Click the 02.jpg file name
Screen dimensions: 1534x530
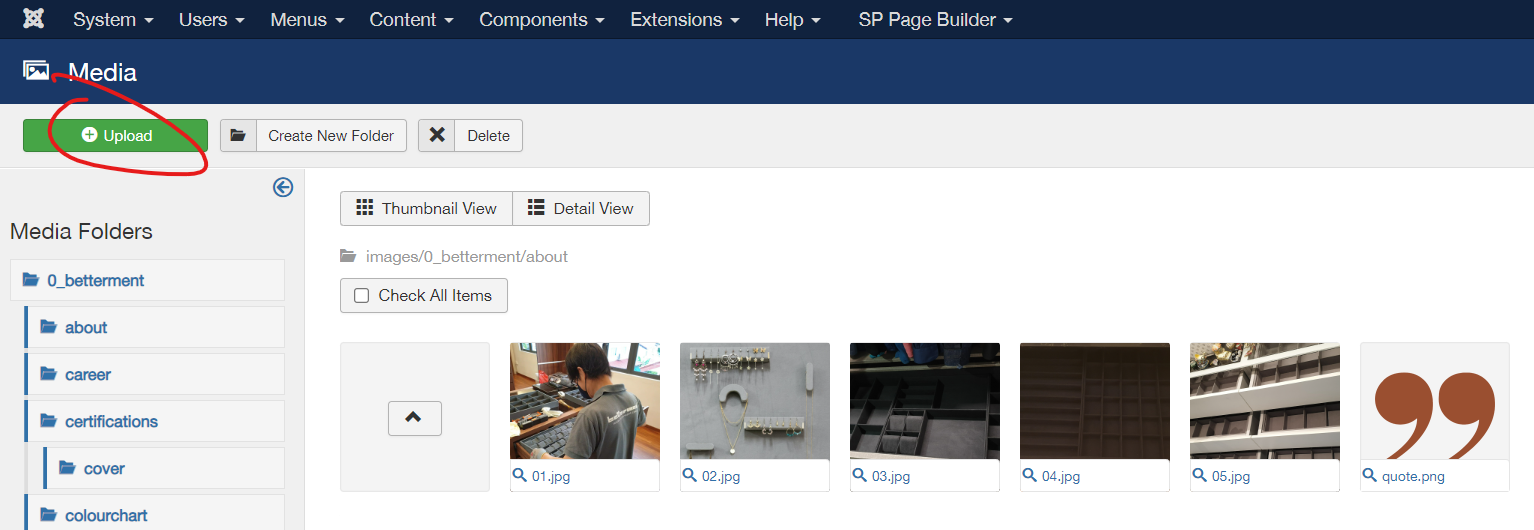721,477
